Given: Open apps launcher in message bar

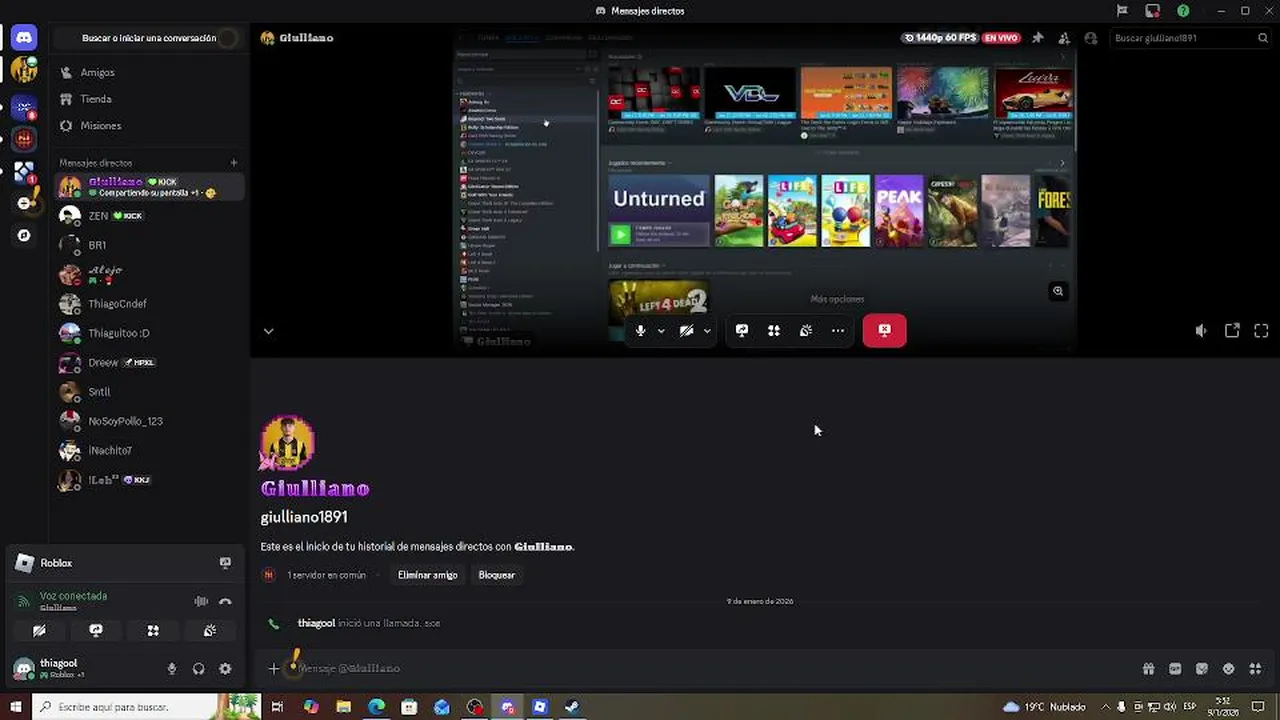Looking at the screenshot, I should (x=1255, y=669).
